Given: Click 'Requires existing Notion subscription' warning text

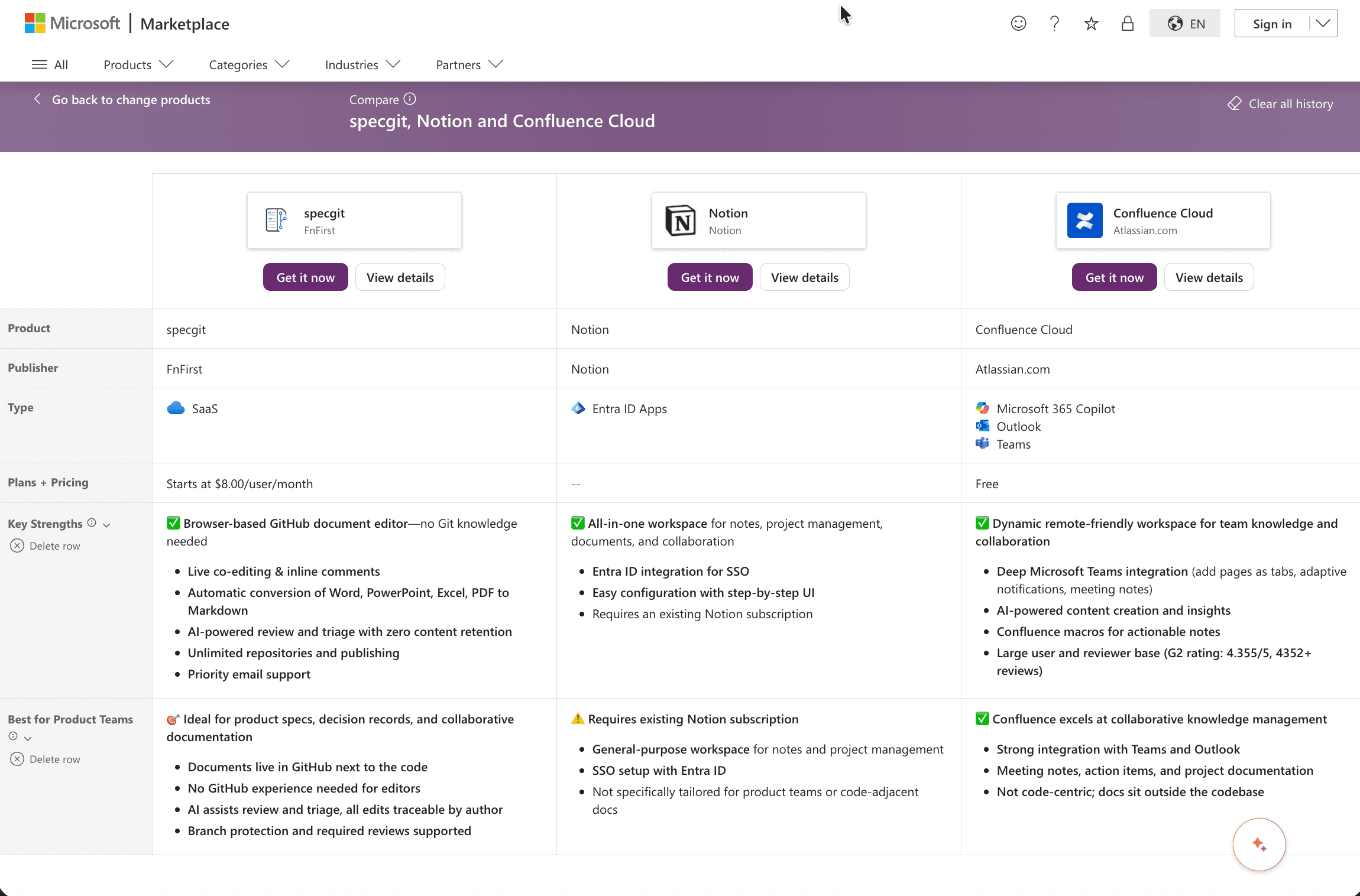Looking at the screenshot, I should 693,719.
